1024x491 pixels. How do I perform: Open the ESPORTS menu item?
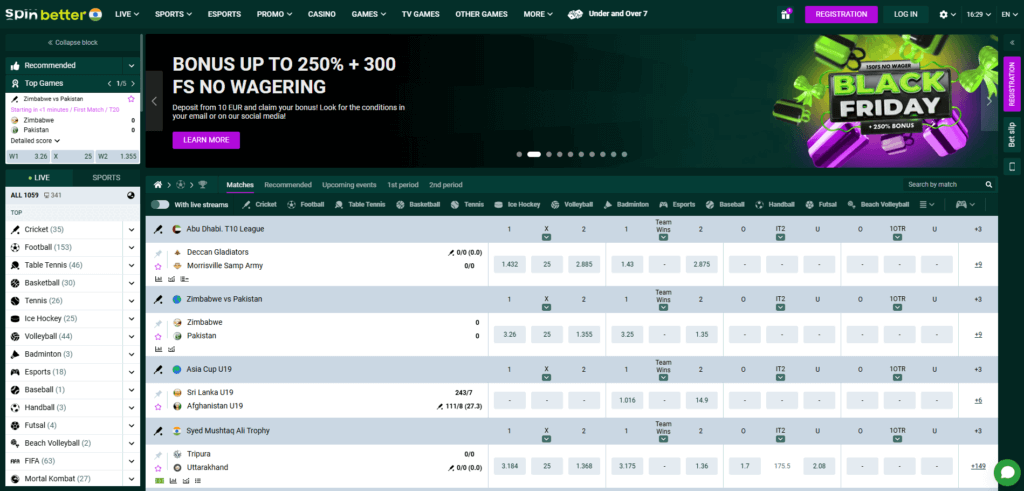pyautogui.click(x=224, y=14)
